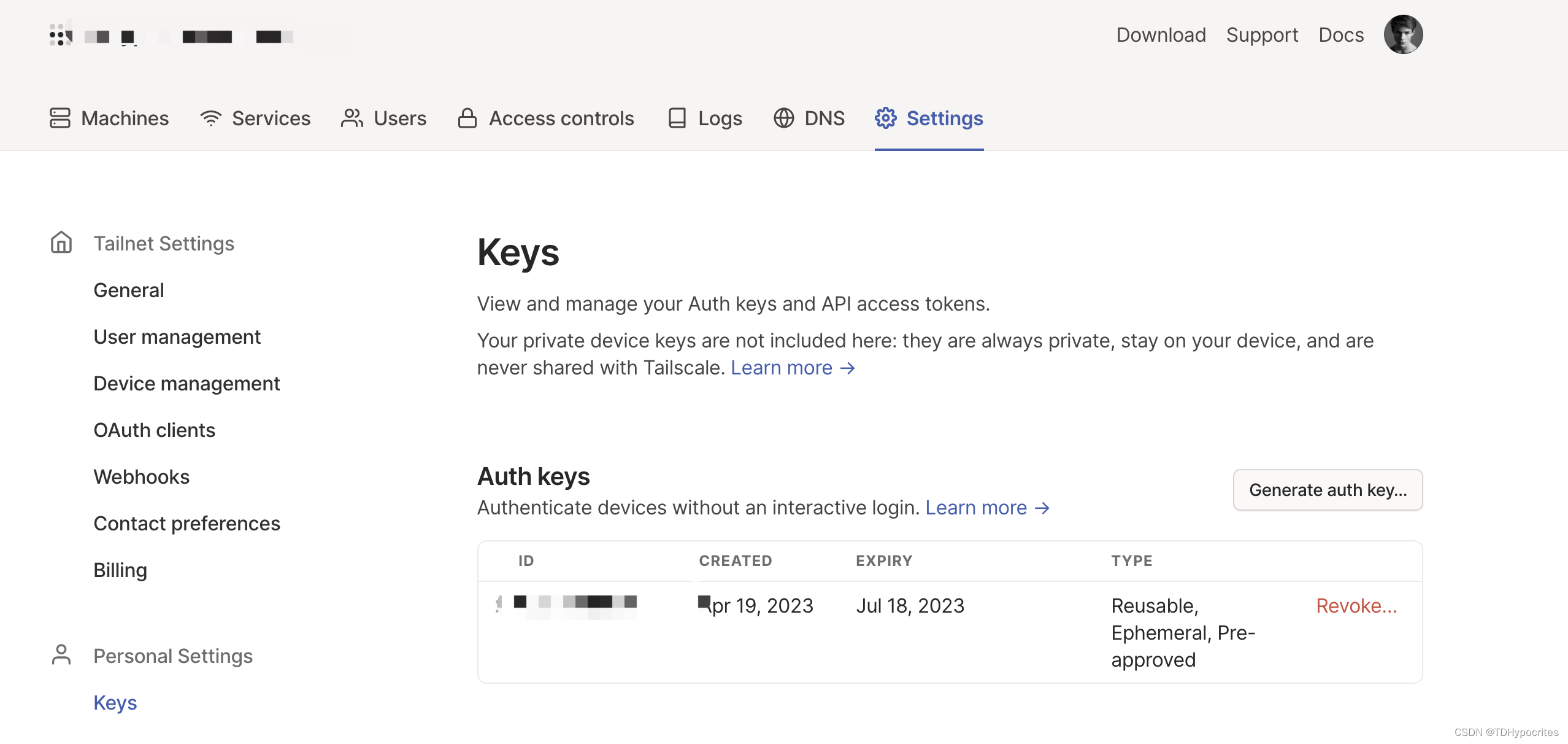This screenshot has height=744, width=1568.
Task: Open the Download page
Action: point(1161,35)
